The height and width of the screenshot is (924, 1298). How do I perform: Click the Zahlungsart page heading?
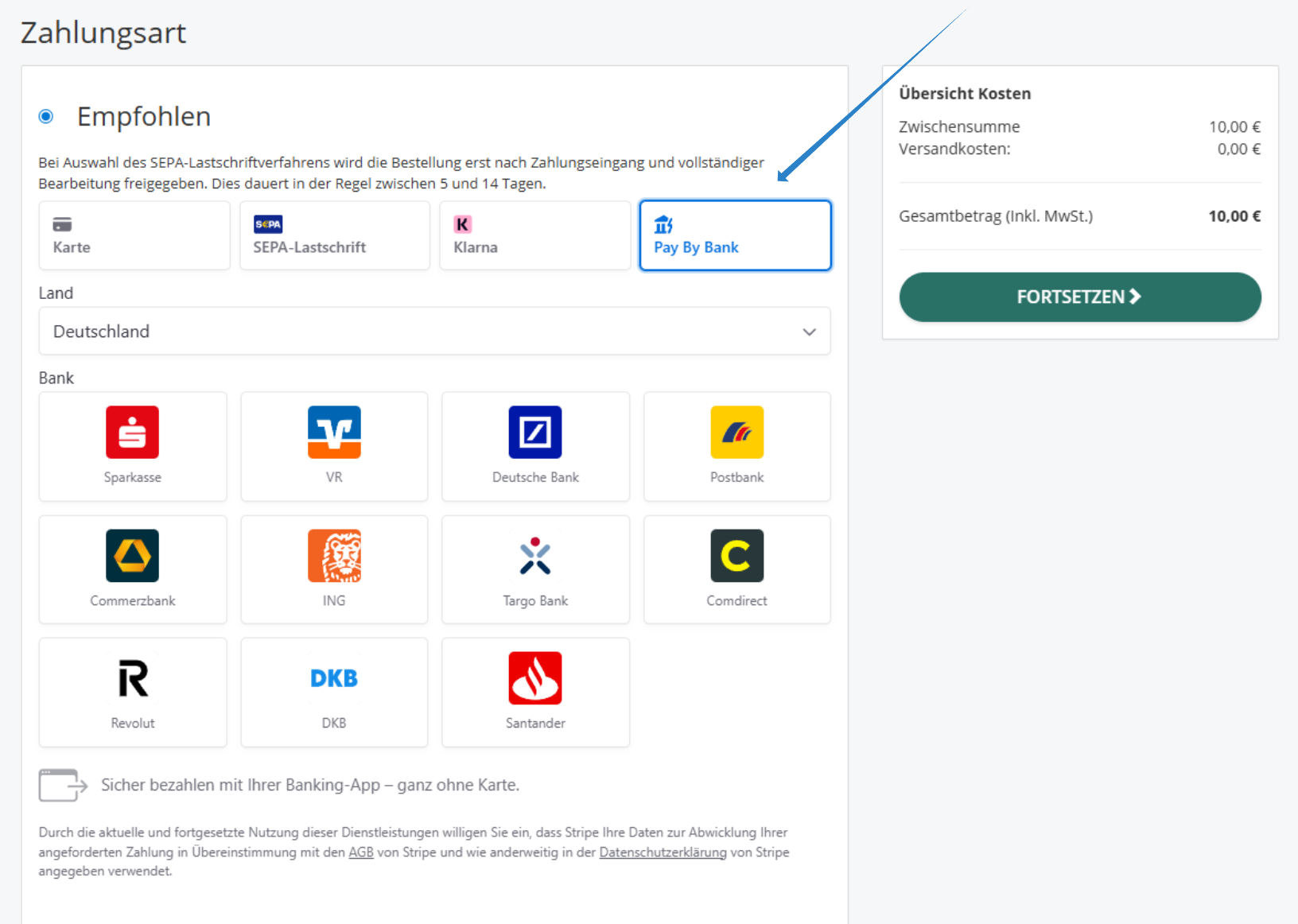click(x=103, y=33)
